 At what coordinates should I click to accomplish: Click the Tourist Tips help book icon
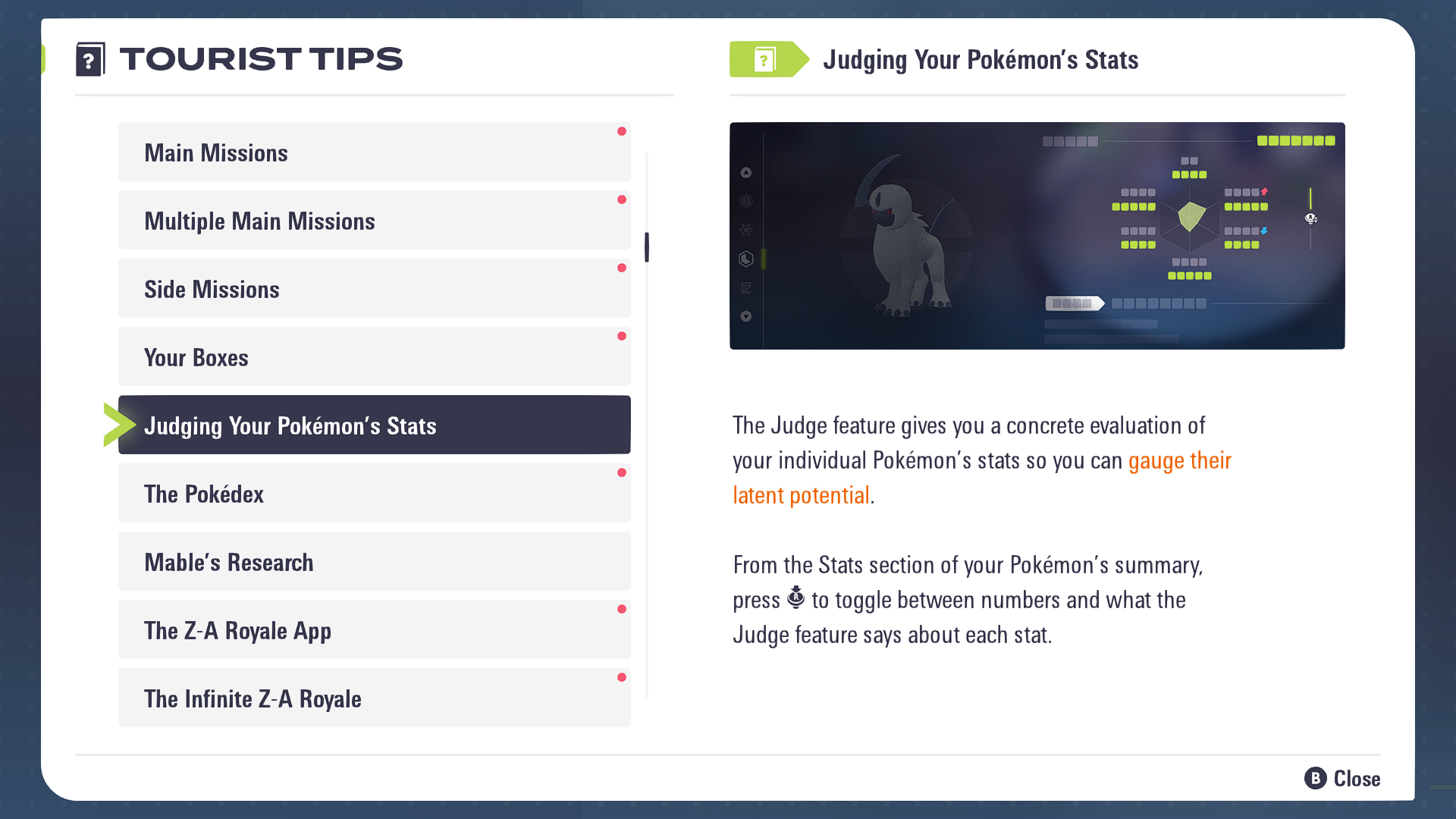point(89,59)
